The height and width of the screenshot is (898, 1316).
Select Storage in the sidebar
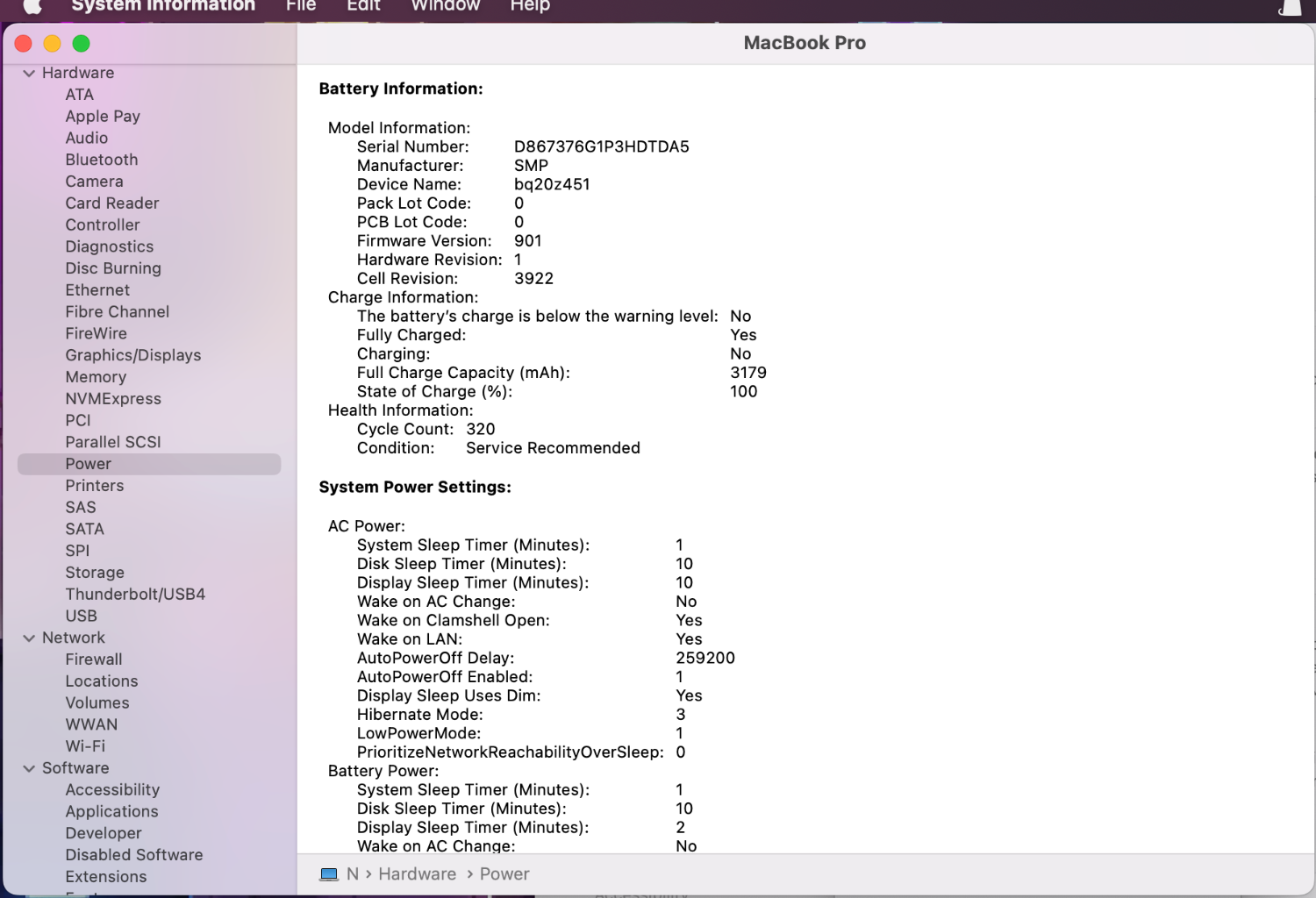click(95, 573)
